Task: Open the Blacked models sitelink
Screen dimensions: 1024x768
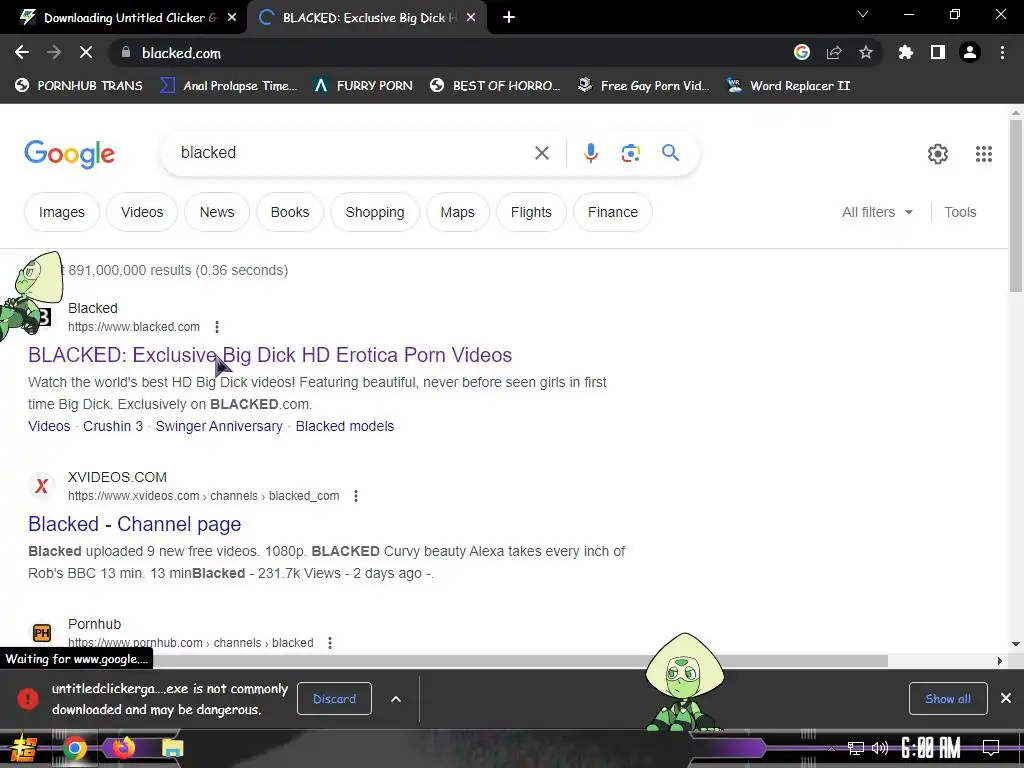Action: (345, 426)
